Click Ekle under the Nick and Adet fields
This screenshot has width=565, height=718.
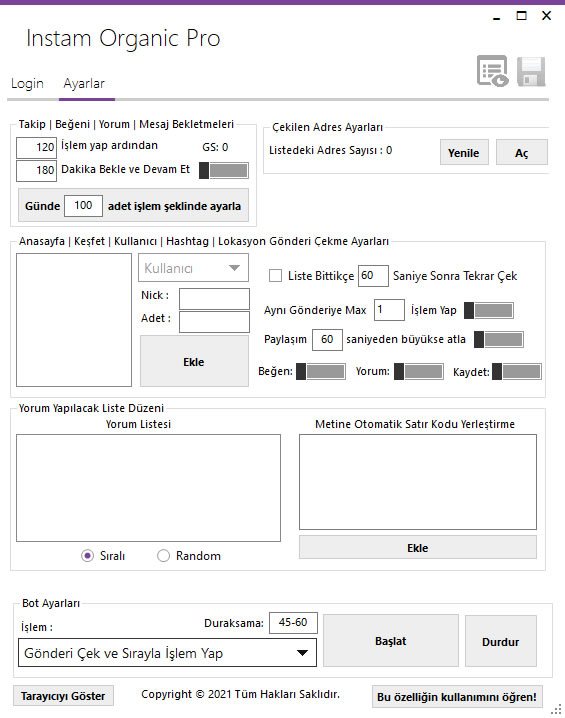click(194, 362)
